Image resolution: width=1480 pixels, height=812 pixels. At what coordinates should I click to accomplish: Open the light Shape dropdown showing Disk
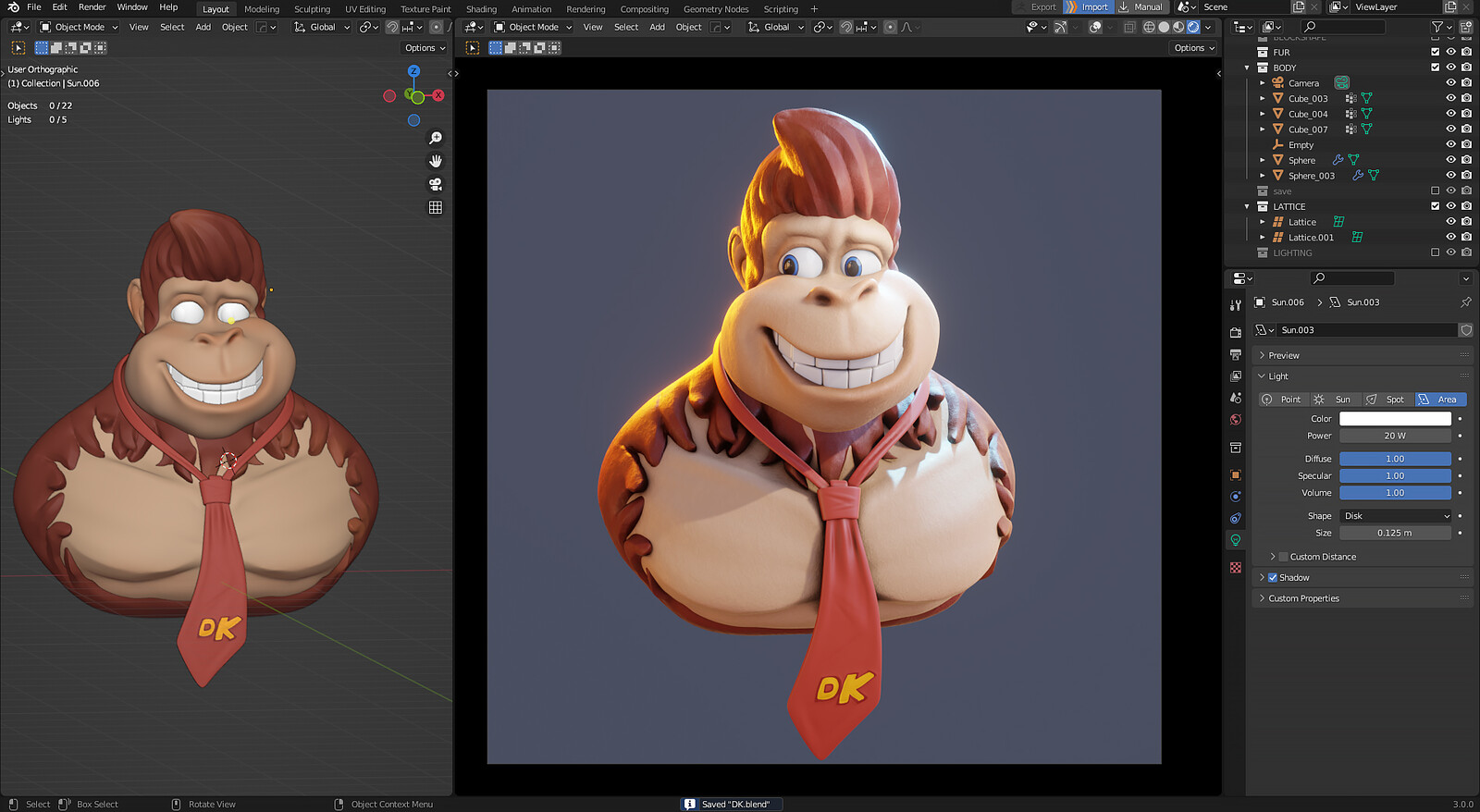click(1396, 516)
